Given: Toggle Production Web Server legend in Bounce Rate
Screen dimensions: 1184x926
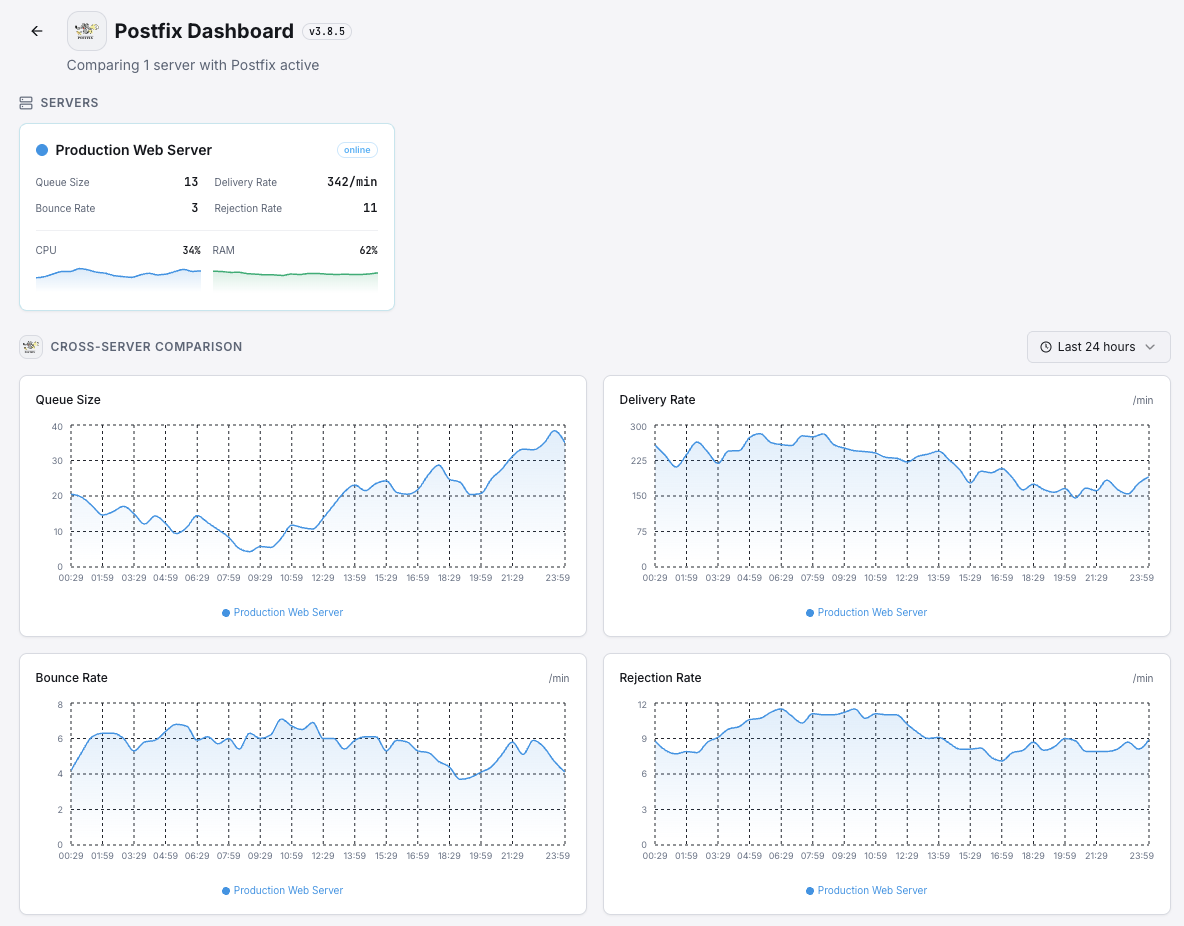Looking at the screenshot, I should (x=283, y=890).
